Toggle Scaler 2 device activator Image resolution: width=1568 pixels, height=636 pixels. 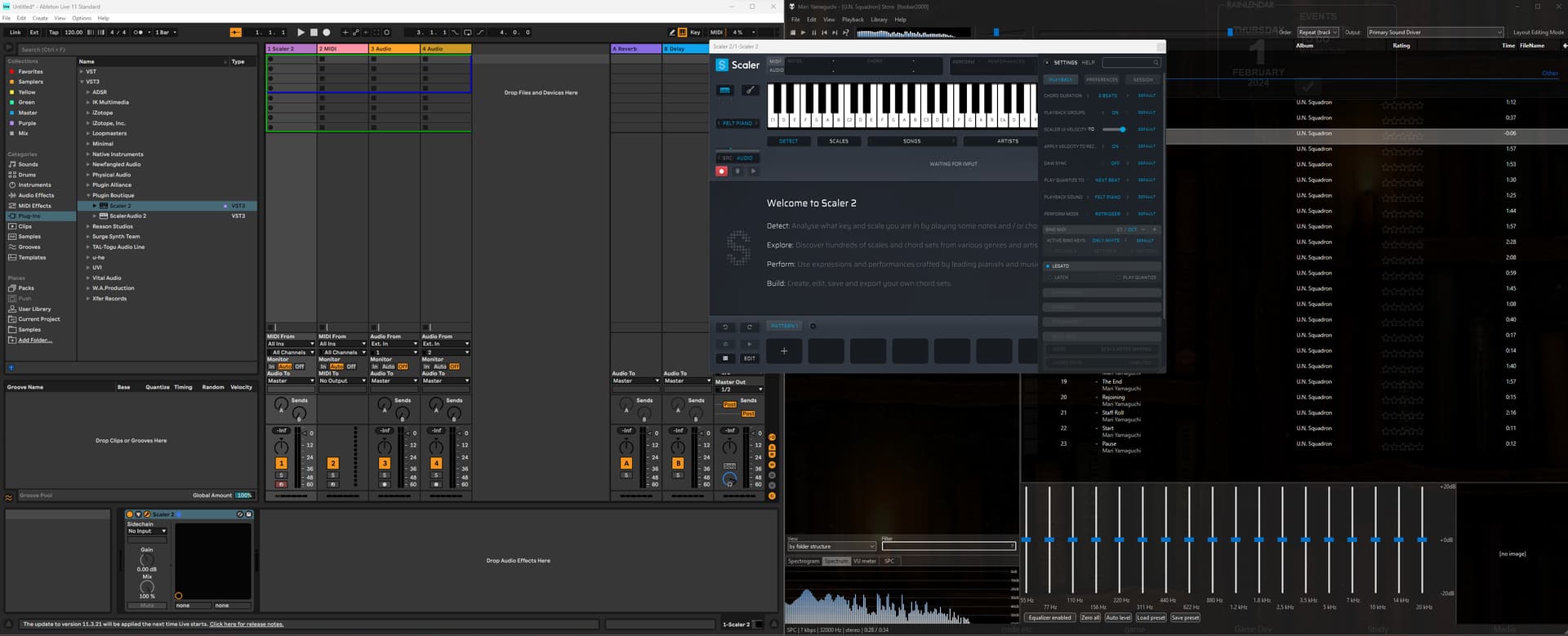[130, 514]
